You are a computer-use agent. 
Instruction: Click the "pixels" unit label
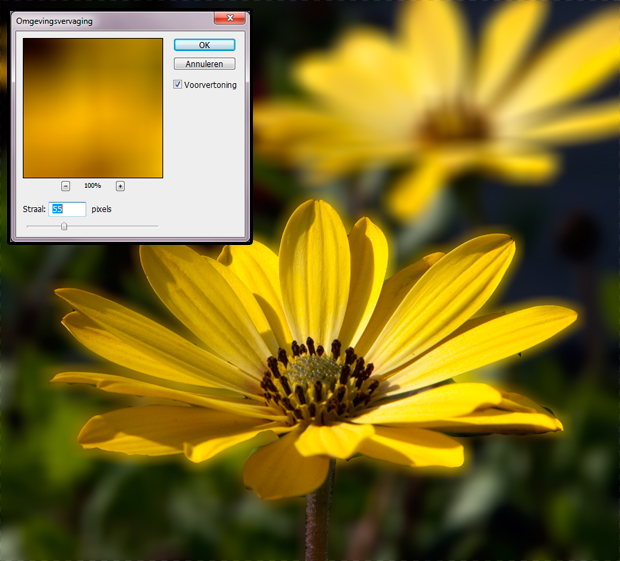click(x=101, y=209)
